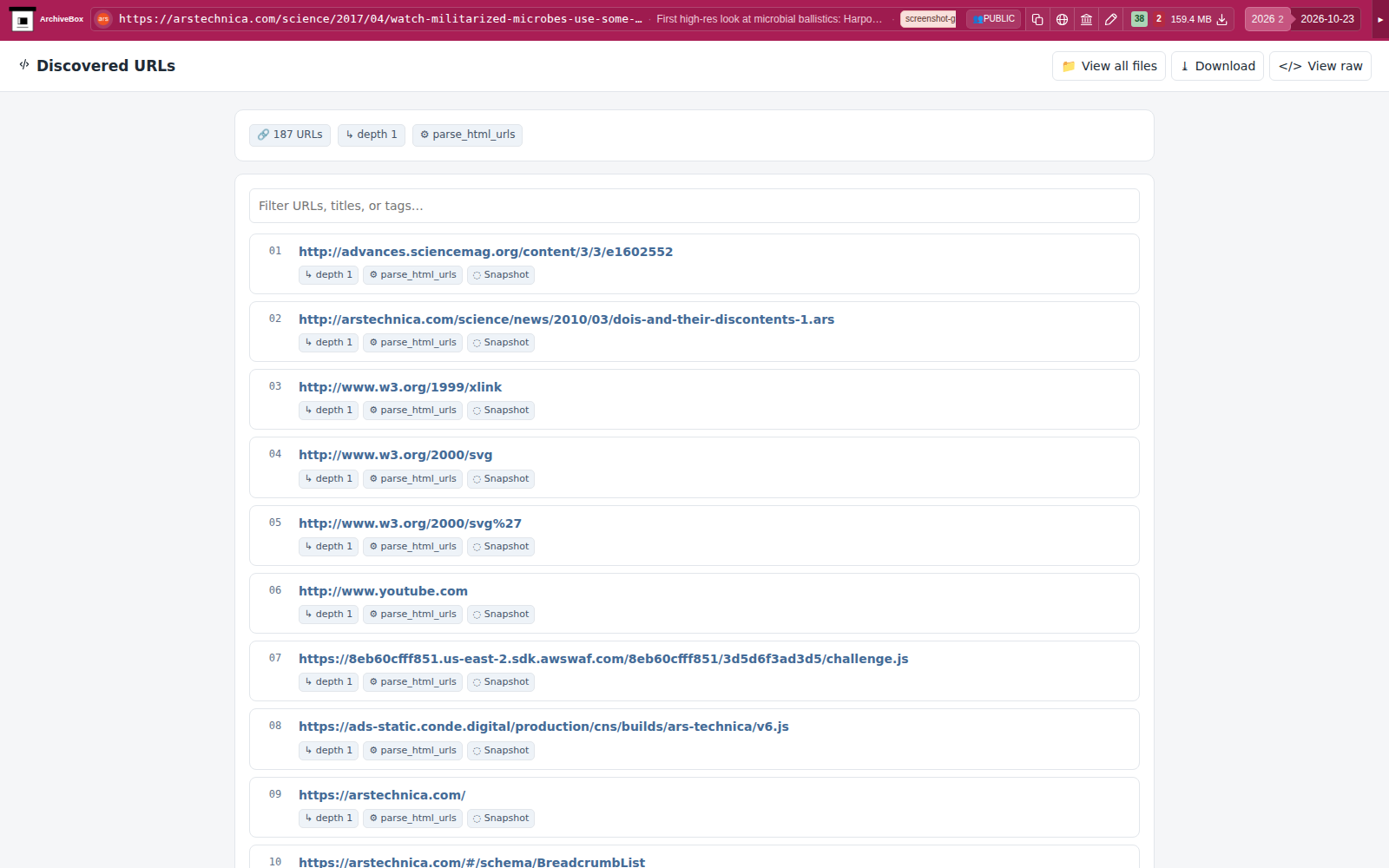Screen dimensions: 1389x868
Task: Open the www.w3.org/2000/svg link in row 04
Action: tap(395, 455)
